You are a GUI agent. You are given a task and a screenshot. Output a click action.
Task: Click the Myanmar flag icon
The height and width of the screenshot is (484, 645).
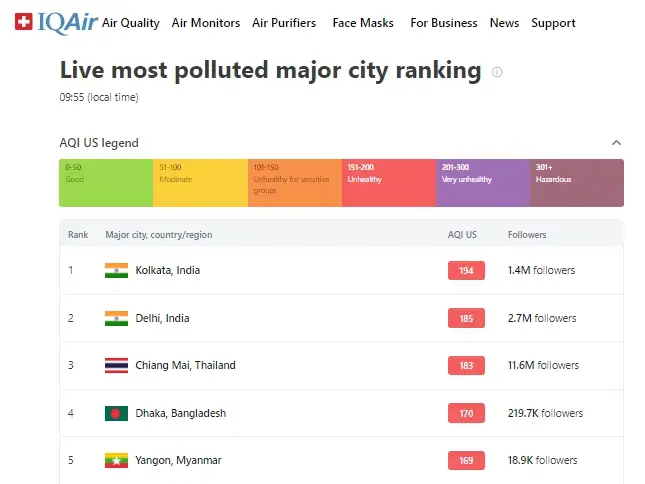click(x=116, y=460)
